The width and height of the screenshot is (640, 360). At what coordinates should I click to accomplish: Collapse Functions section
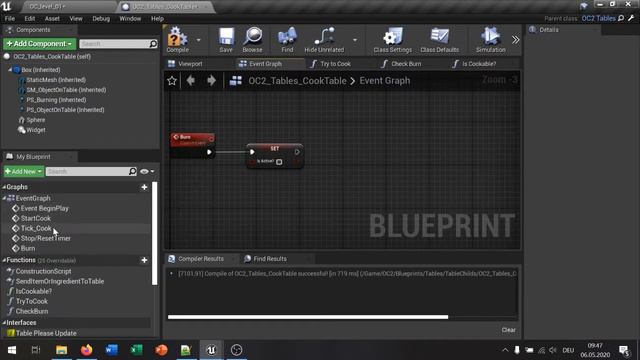pyautogui.click(x=4, y=260)
